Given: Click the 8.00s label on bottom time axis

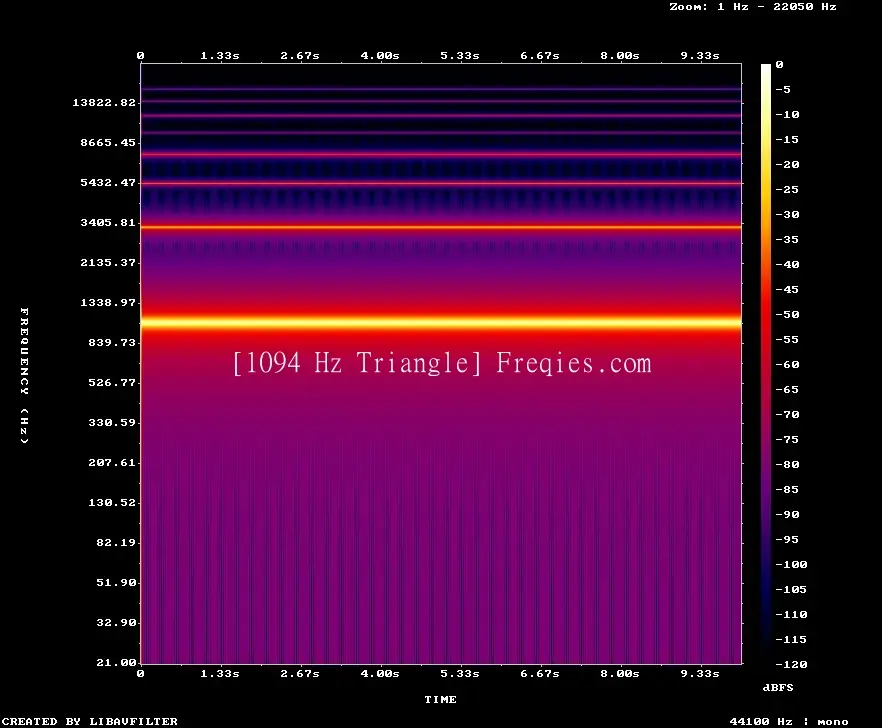Looking at the screenshot, I should pos(619,673).
